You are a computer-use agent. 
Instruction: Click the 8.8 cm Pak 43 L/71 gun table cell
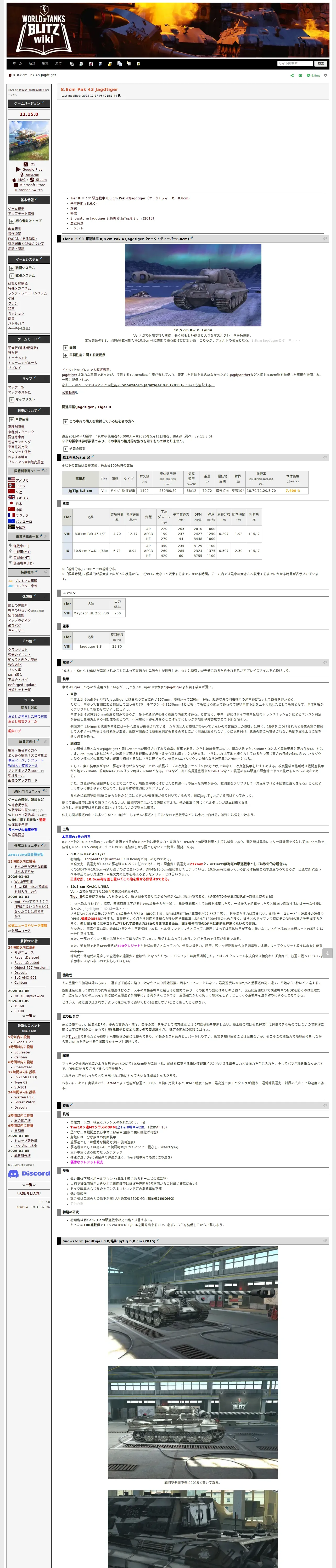click(x=91, y=534)
